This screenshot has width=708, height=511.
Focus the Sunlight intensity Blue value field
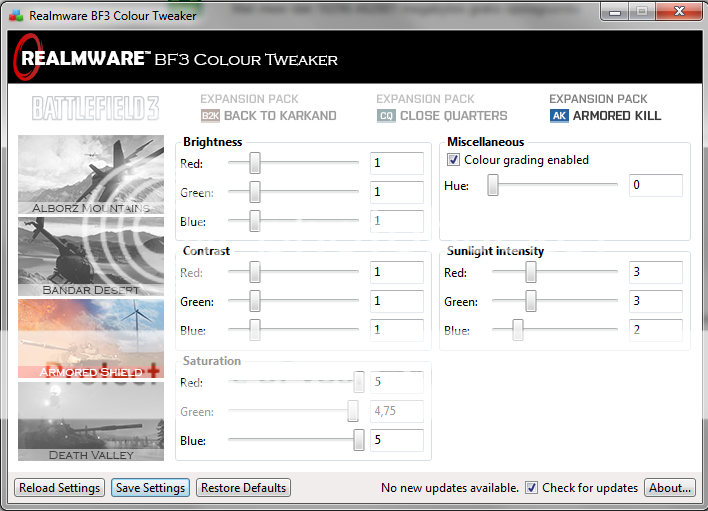click(656, 330)
